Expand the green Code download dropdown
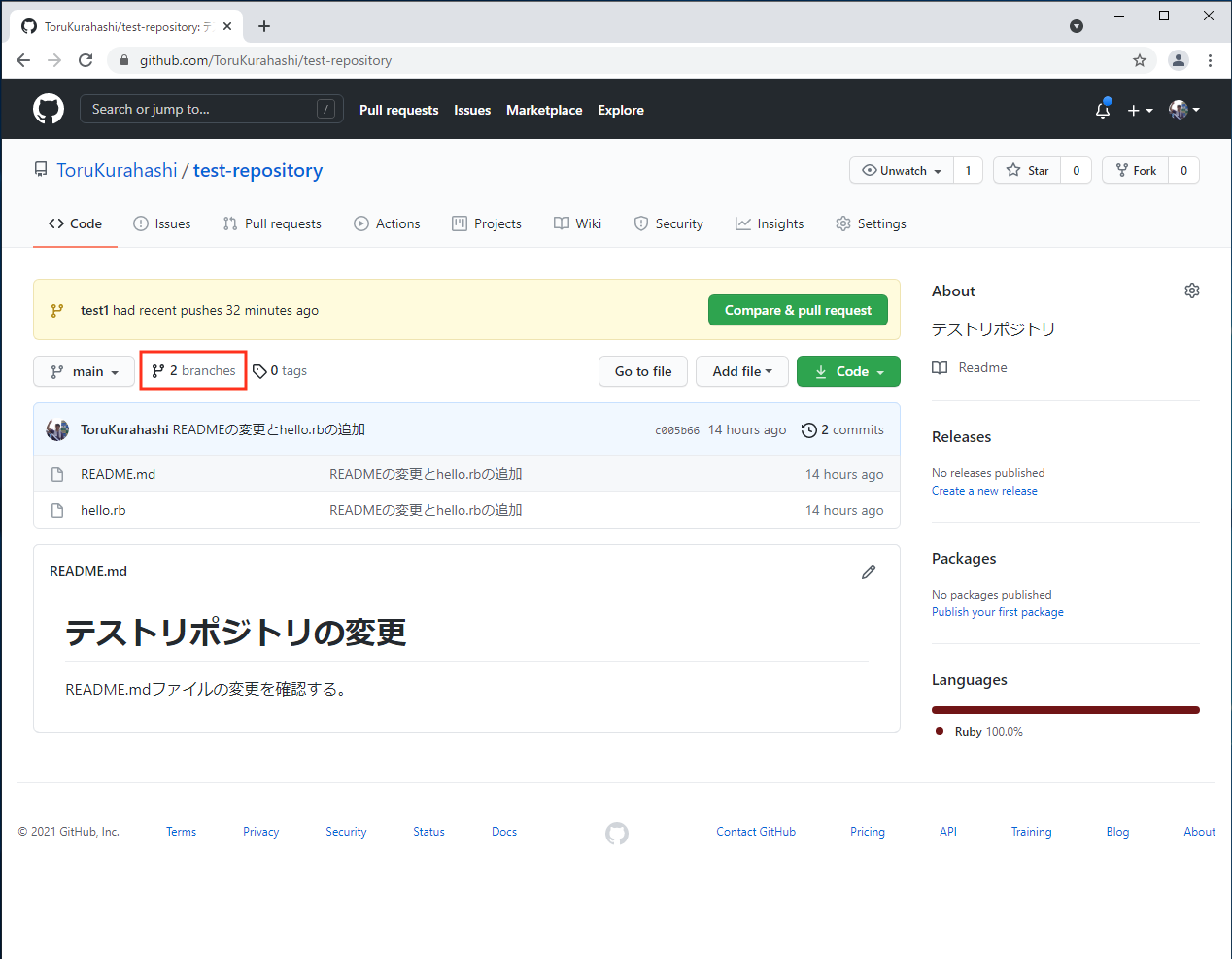Image resolution: width=1232 pixels, height=959 pixels. pyautogui.click(x=848, y=371)
